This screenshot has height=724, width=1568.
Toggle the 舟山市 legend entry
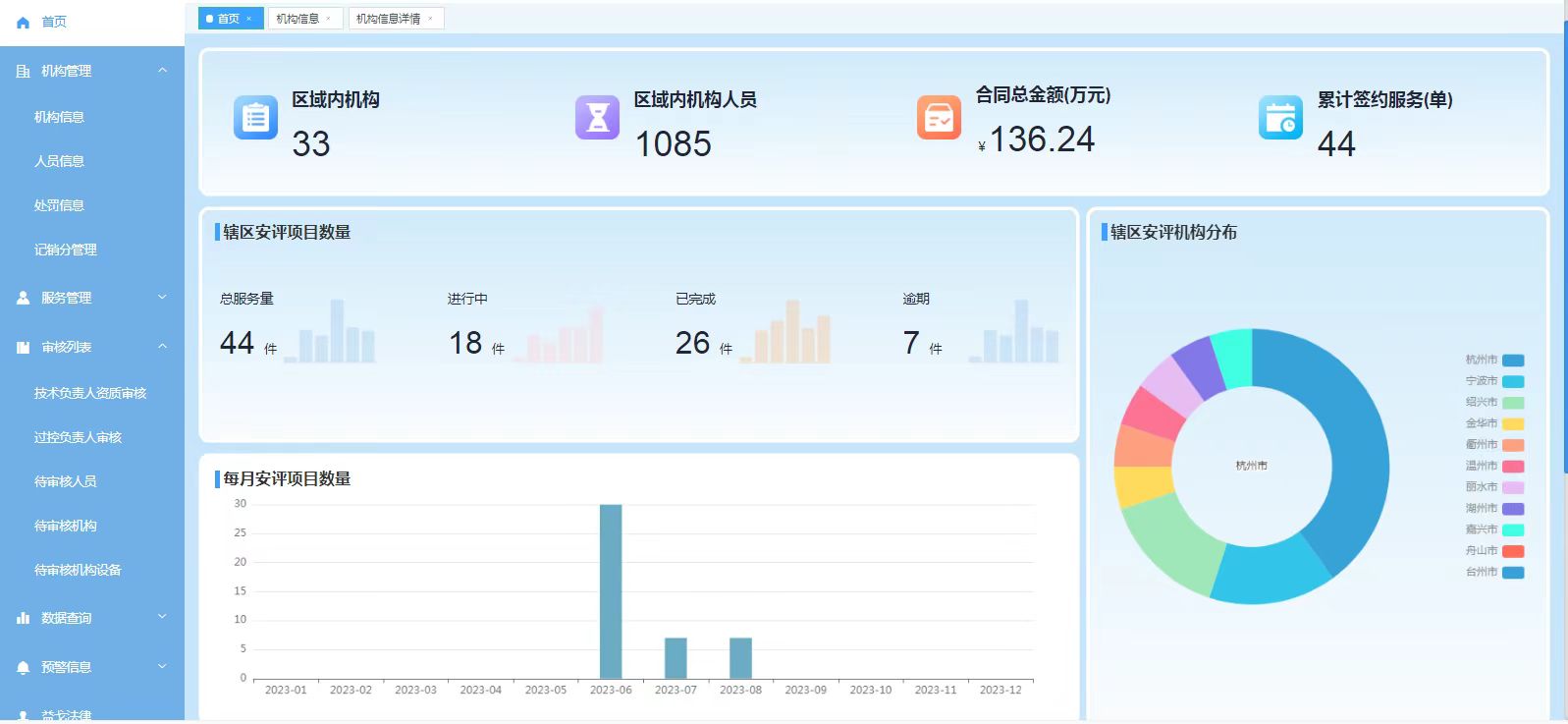(1493, 551)
